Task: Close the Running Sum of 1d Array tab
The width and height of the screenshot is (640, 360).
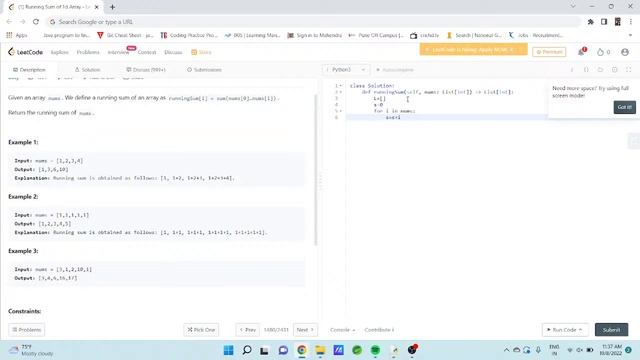Action: pos(97,7)
